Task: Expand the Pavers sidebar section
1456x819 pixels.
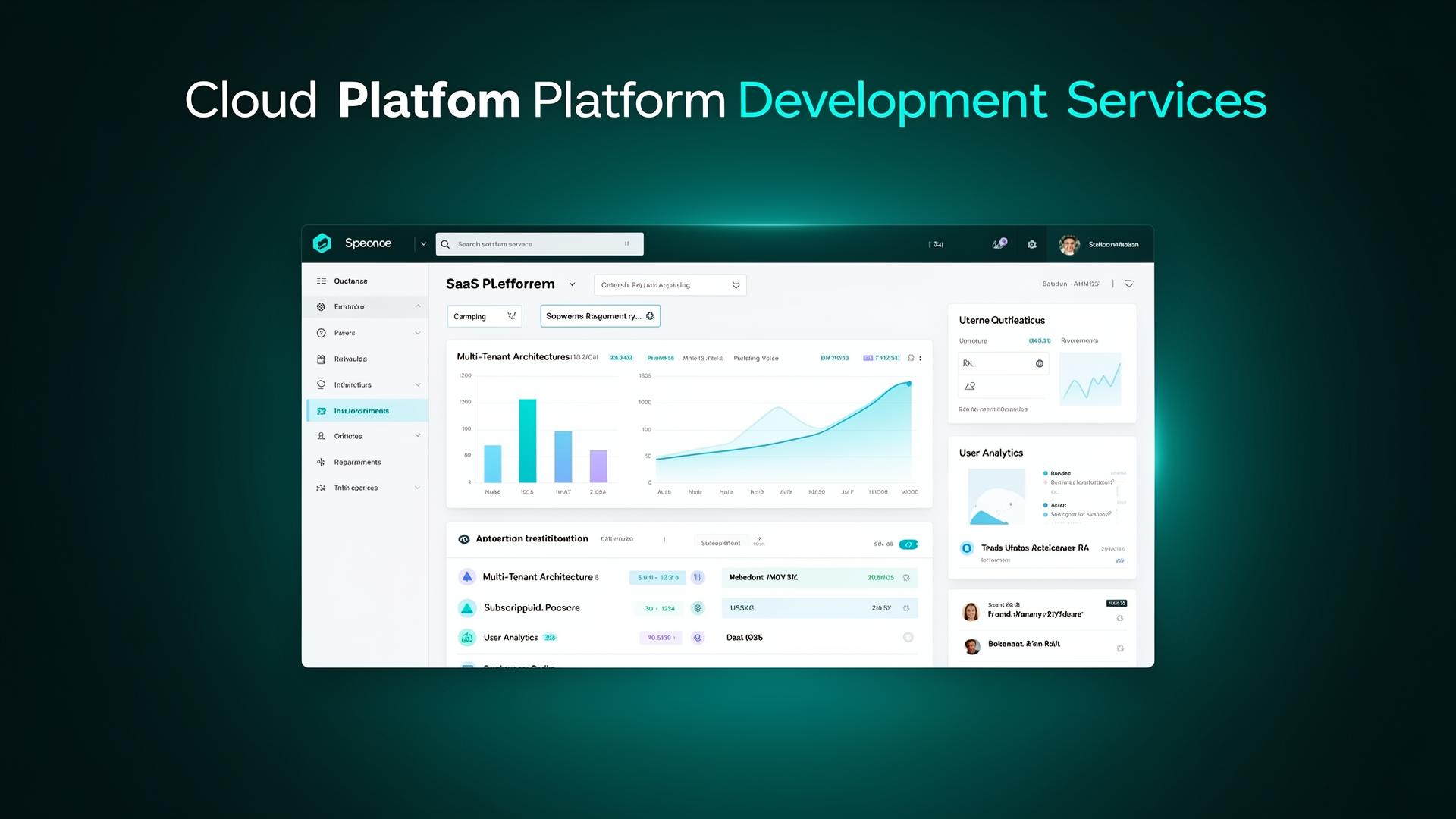Action: click(x=418, y=333)
